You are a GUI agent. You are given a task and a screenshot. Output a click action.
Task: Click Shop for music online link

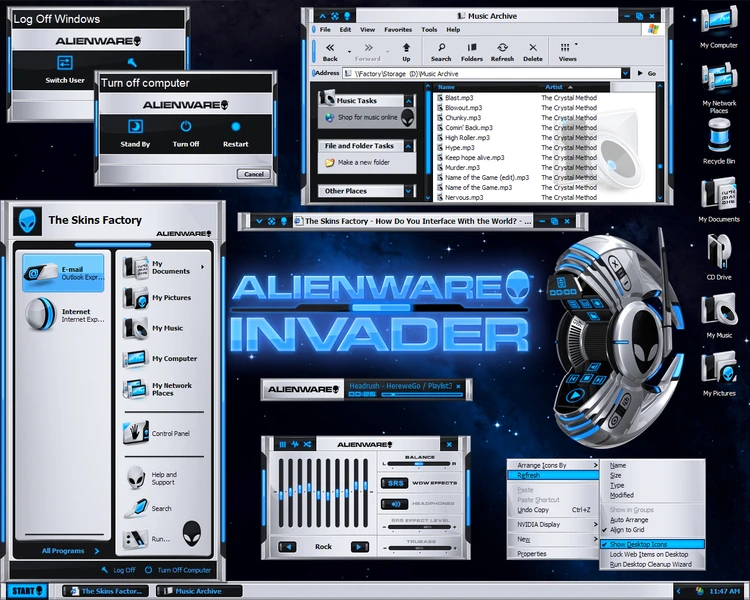pos(367,117)
